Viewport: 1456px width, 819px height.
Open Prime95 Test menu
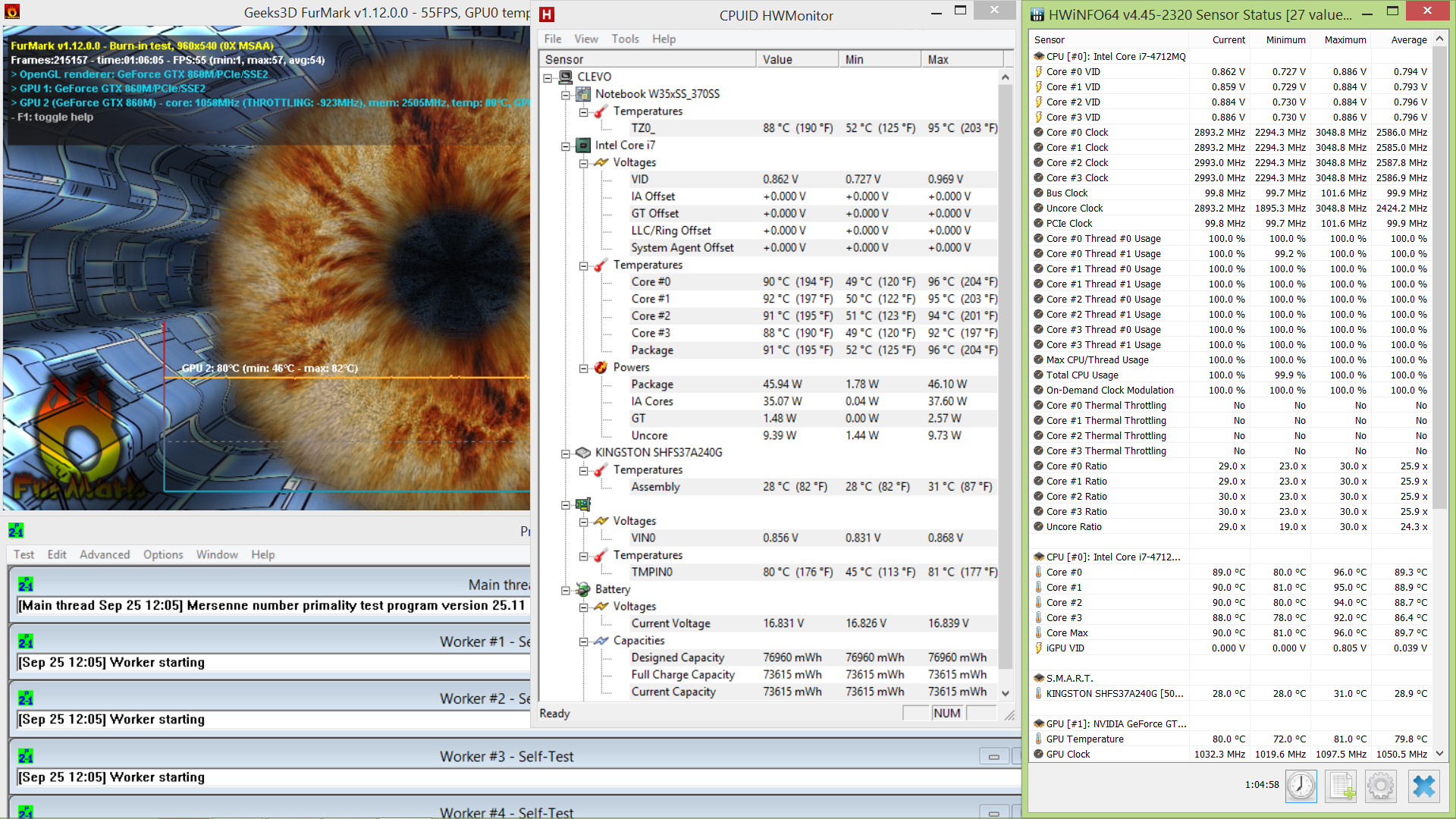coord(24,554)
